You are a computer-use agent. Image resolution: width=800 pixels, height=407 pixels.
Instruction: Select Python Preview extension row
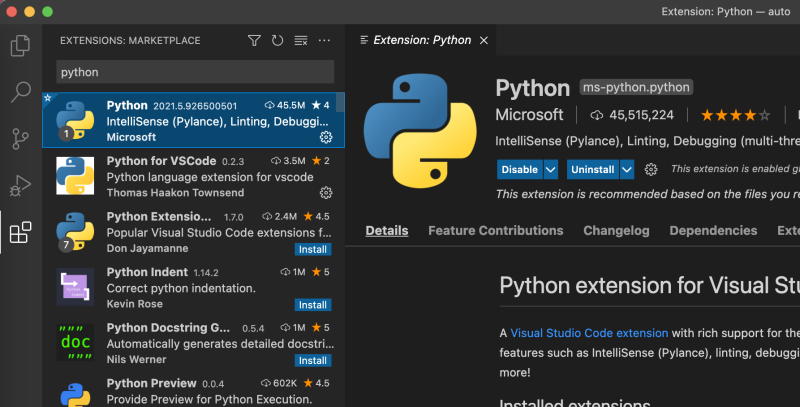coord(193,391)
